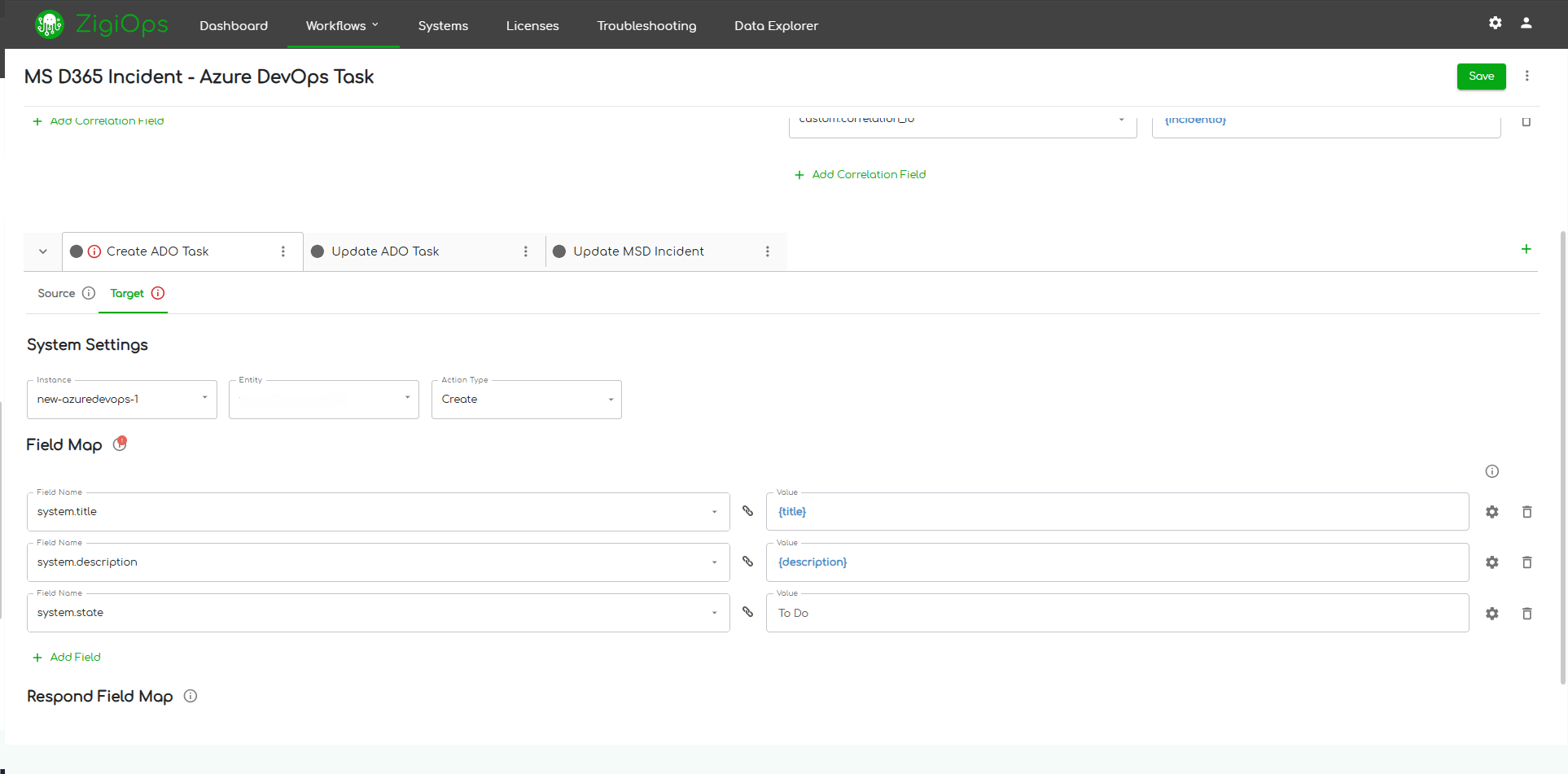This screenshot has height=774, width=1568.
Task: Click the Field Map warning icon
Action: [120, 444]
